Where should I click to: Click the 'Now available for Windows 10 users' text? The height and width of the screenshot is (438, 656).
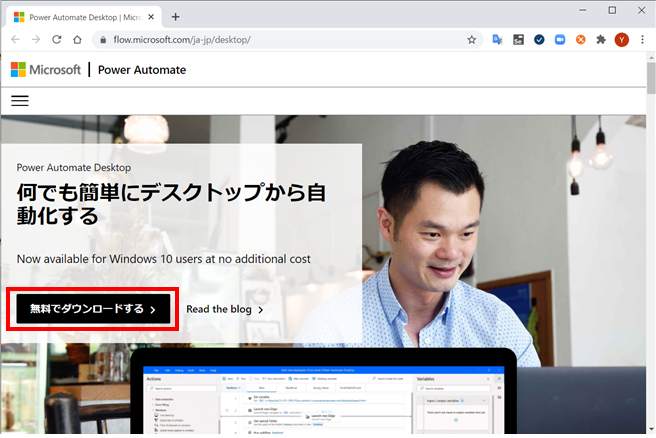coord(164,259)
